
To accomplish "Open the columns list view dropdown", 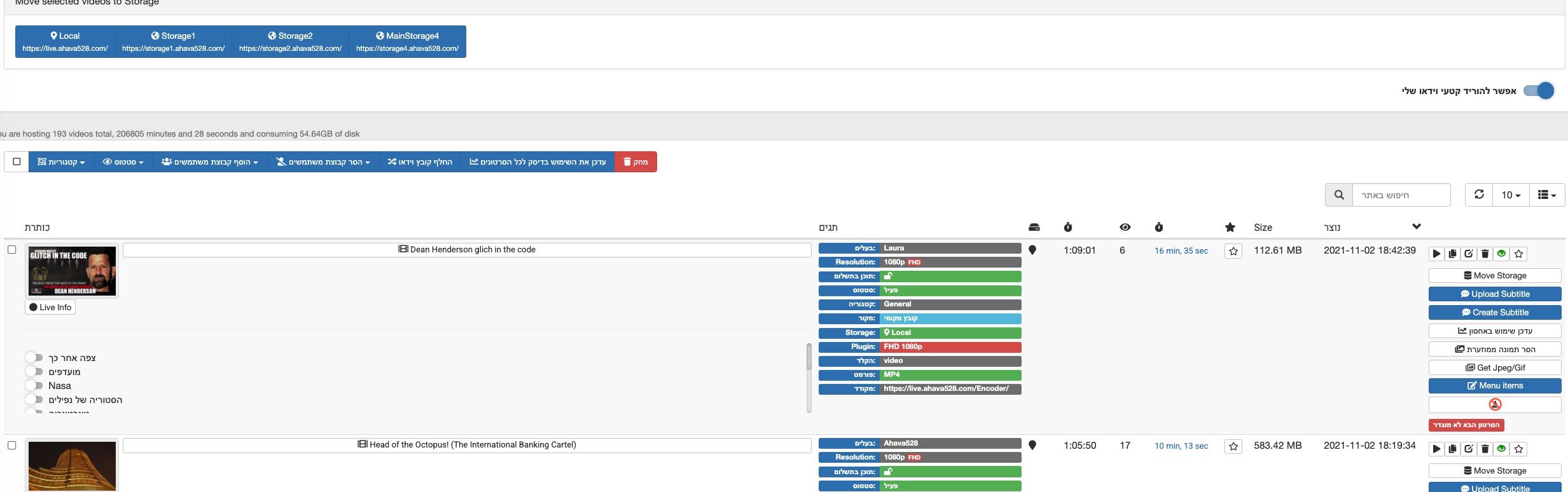I will [x=1547, y=195].
